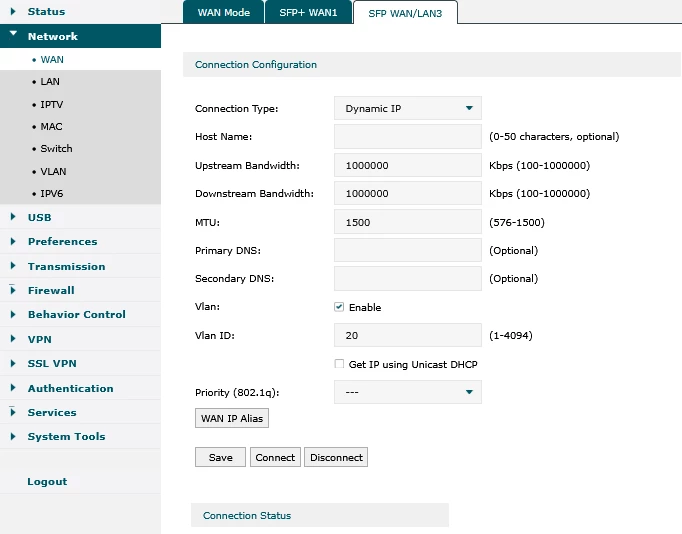Edit the Vlan ID field
Image resolution: width=682 pixels, height=534 pixels.
408,335
